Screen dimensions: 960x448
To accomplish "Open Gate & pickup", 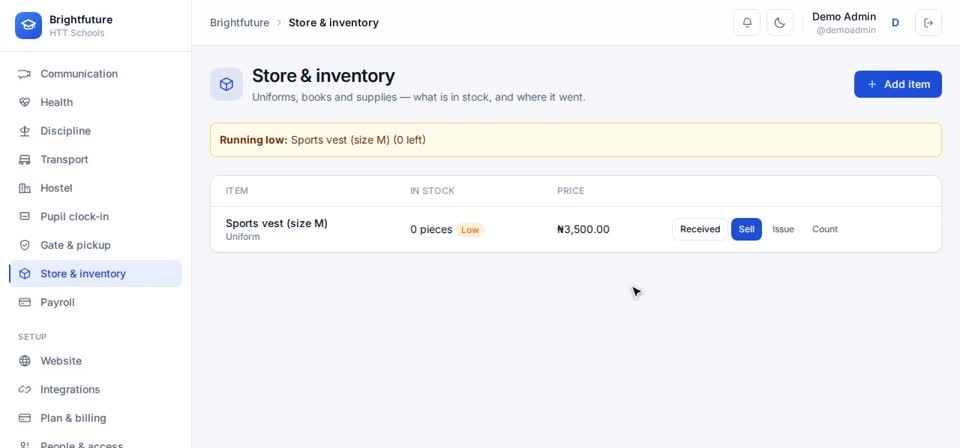I will (96, 245).
